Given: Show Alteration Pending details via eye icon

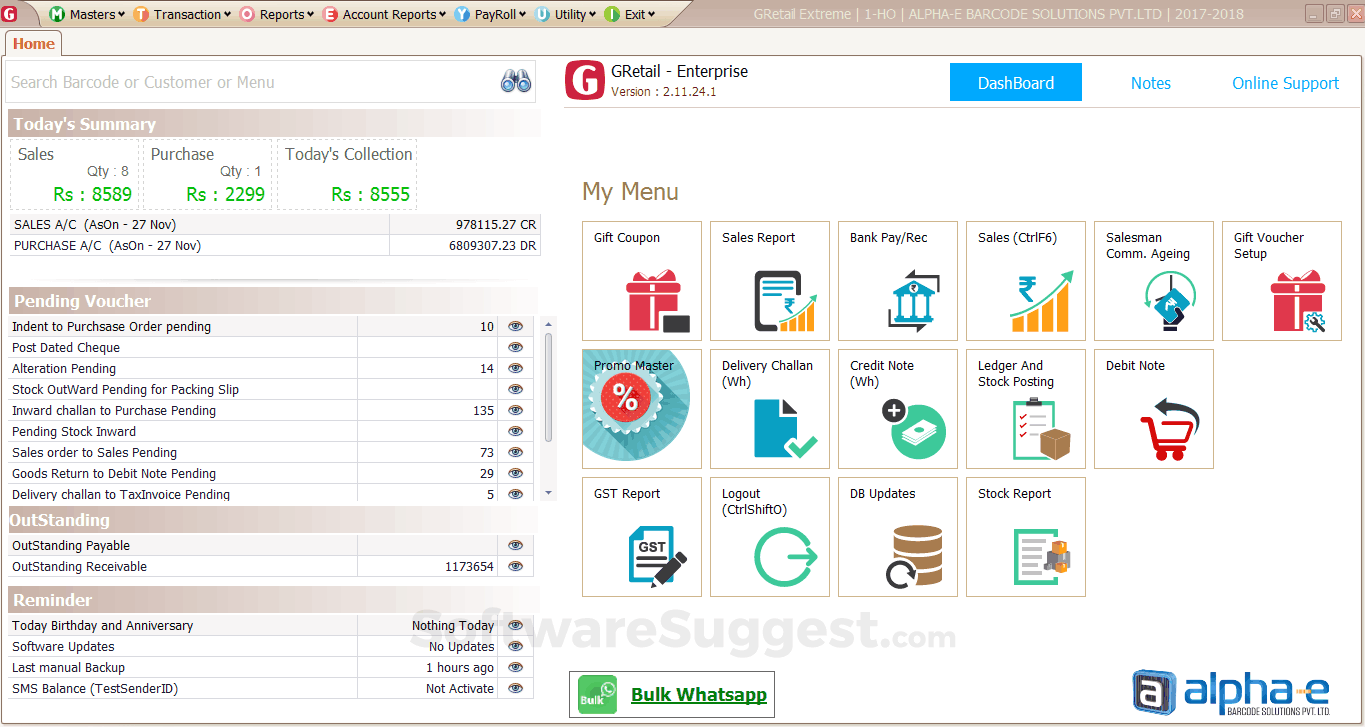Looking at the screenshot, I should point(515,368).
